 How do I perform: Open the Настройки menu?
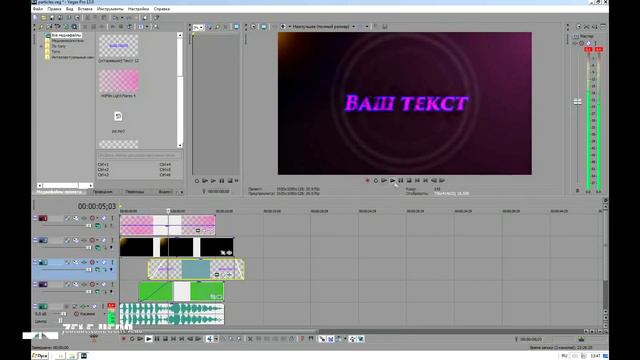(138, 9)
